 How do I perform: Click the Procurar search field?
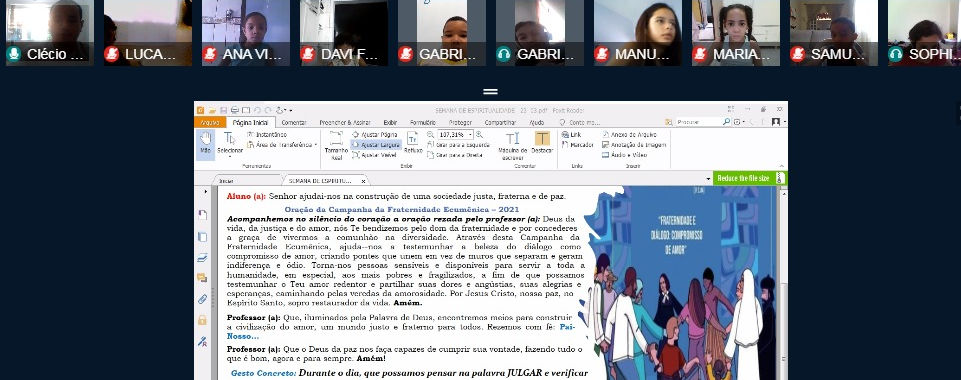(x=699, y=122)
